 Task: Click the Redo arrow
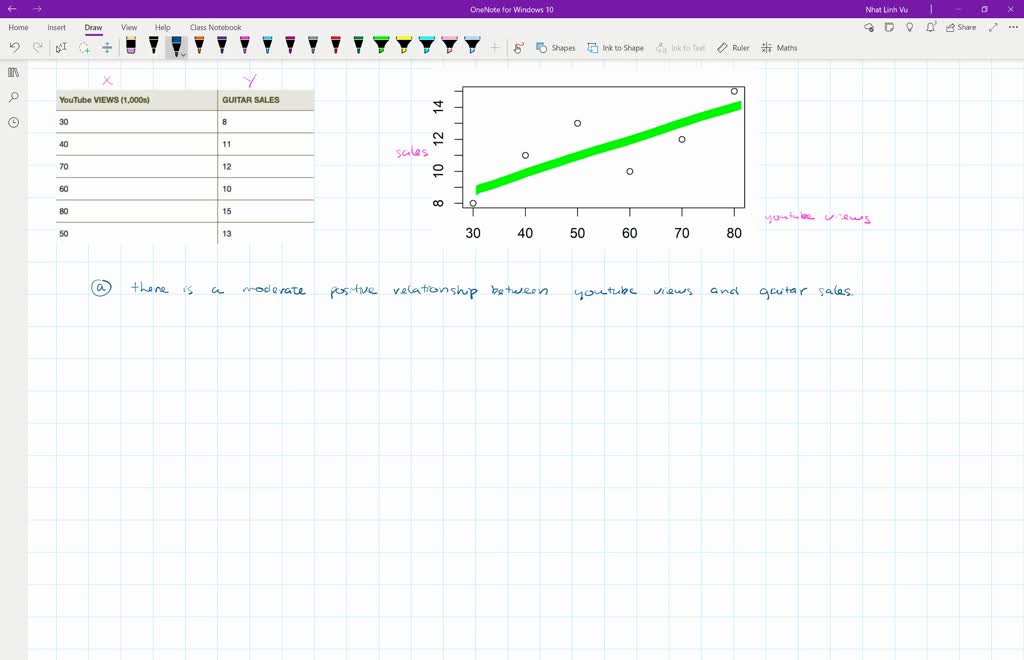pos(36,47)
